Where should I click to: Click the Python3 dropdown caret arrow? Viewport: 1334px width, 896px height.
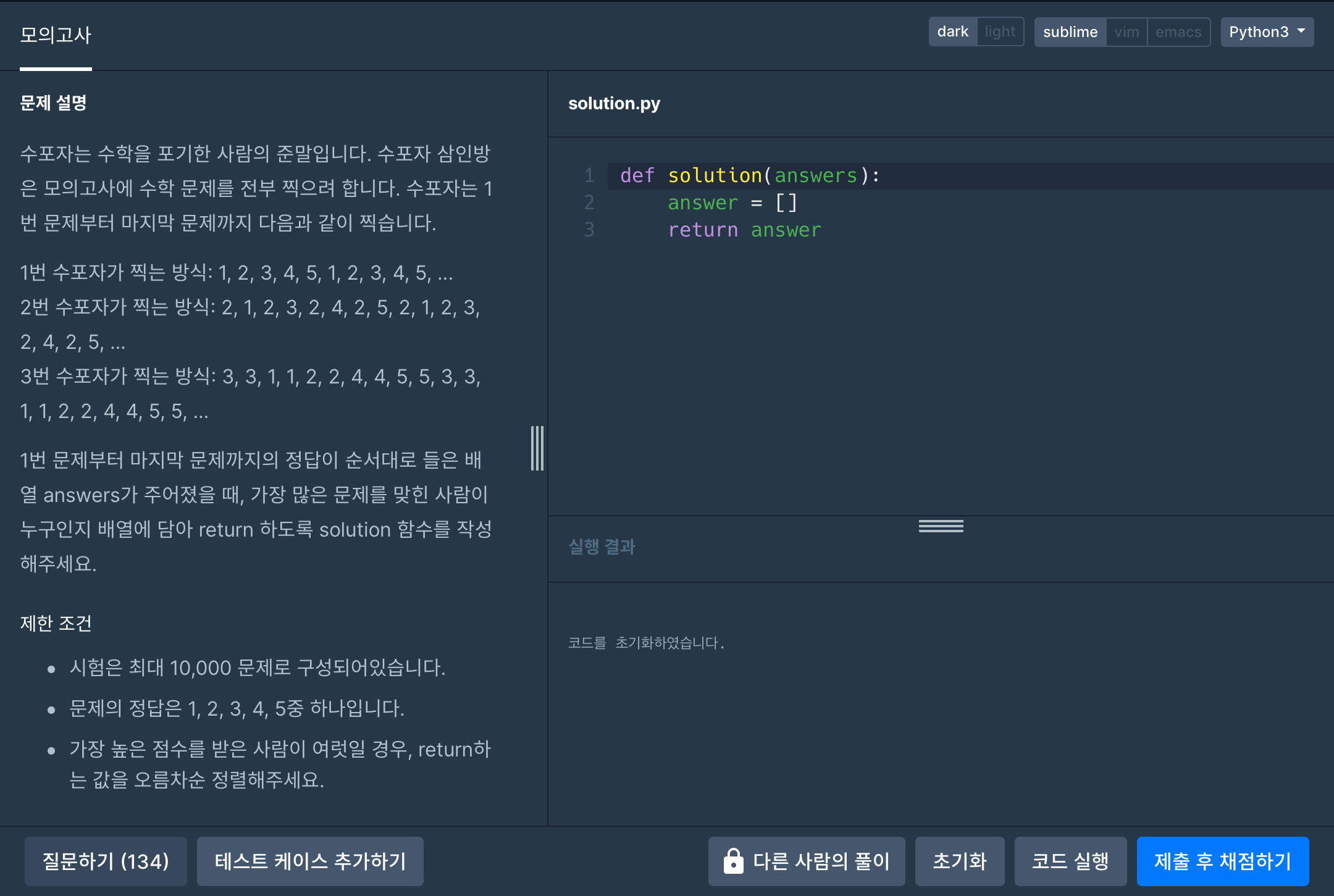pos(1301,31)
